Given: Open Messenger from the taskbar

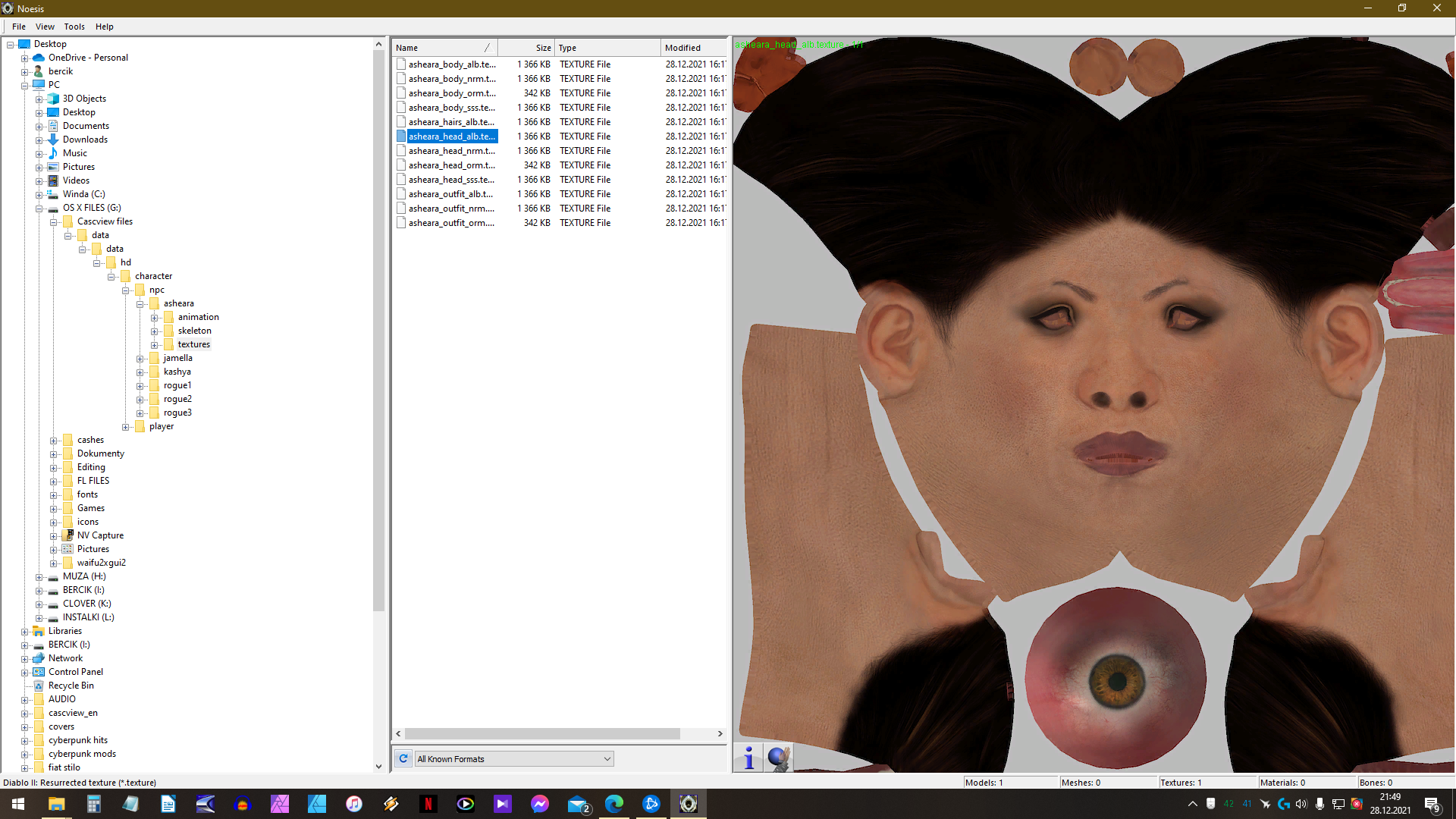Looking at the screenshot, I should [540, 804].
